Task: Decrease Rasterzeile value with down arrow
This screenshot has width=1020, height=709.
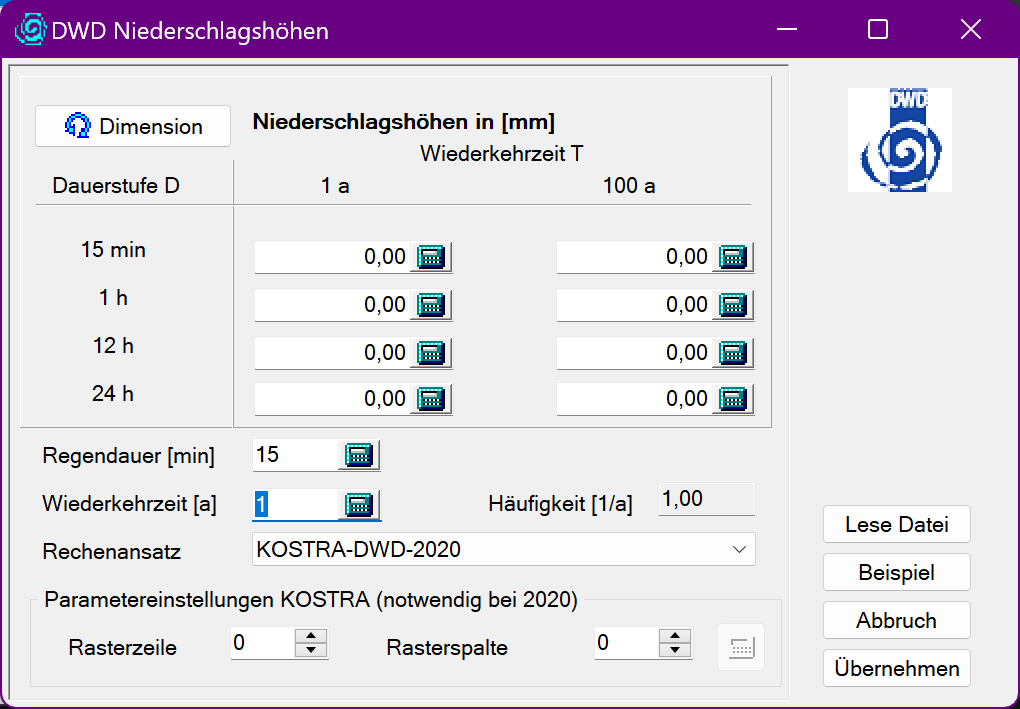Action: click(312, 651)
